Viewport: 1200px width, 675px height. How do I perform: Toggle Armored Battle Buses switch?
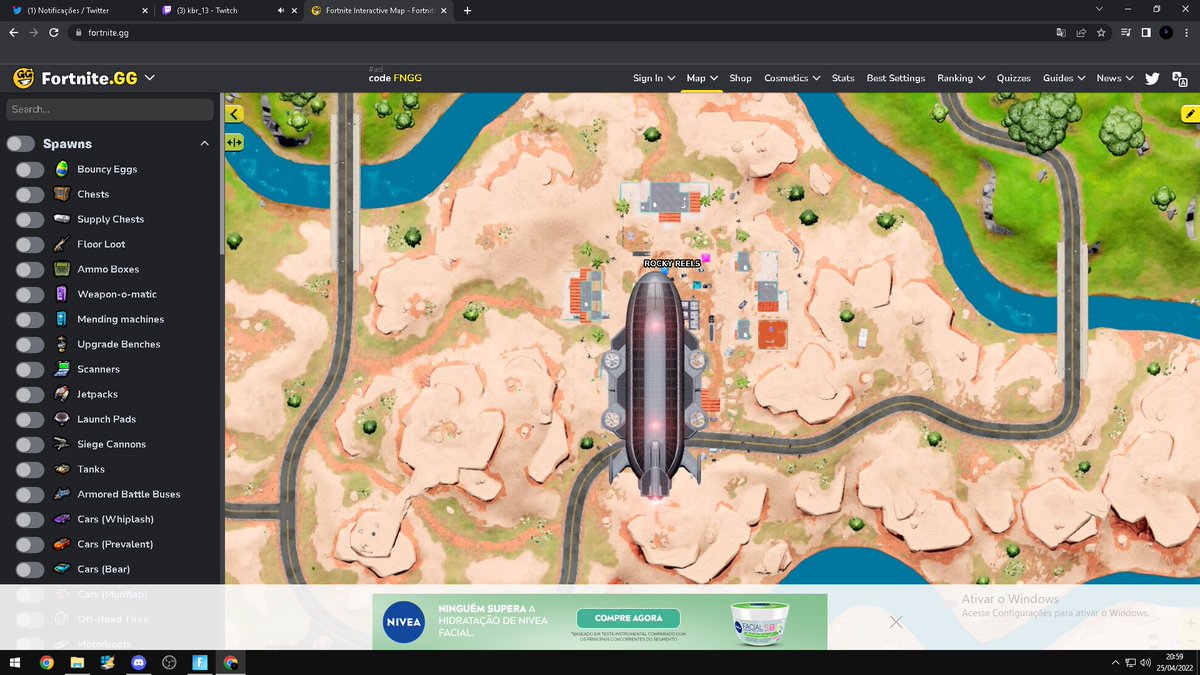click(30, 494)
